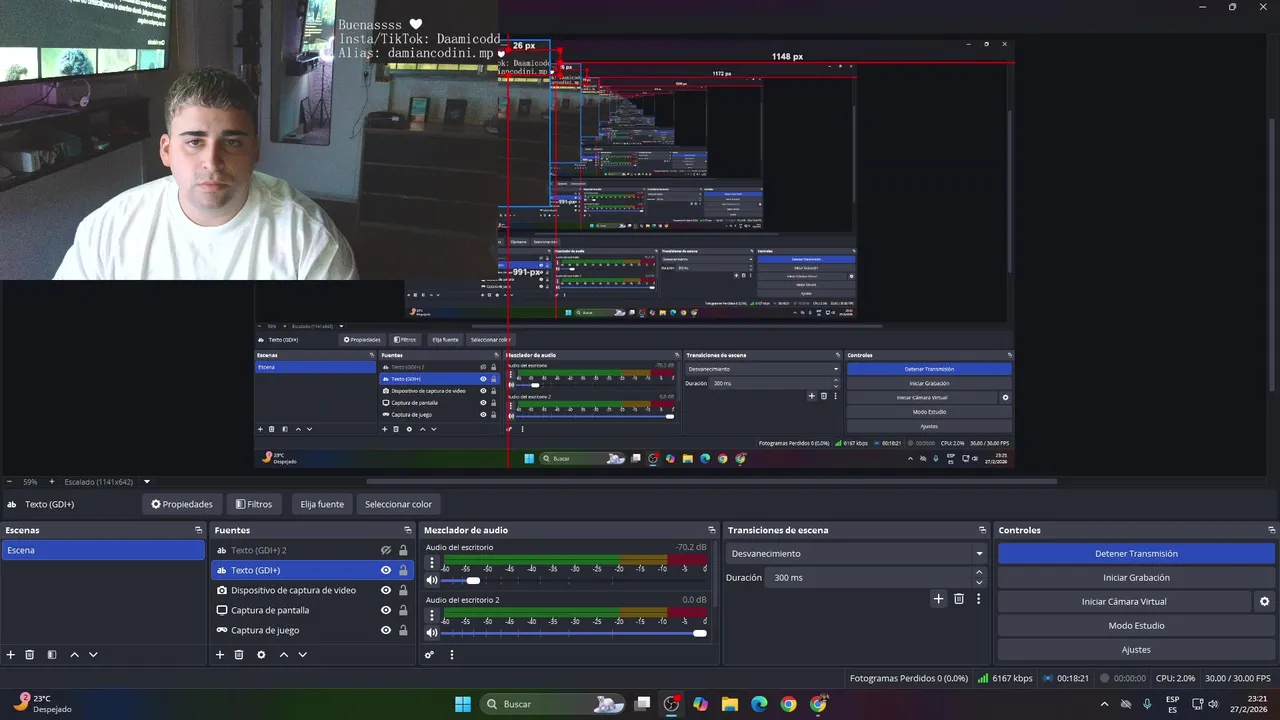Click the Elija fuente button
The height and width of the screenshot is (720, 1280).
322,504
